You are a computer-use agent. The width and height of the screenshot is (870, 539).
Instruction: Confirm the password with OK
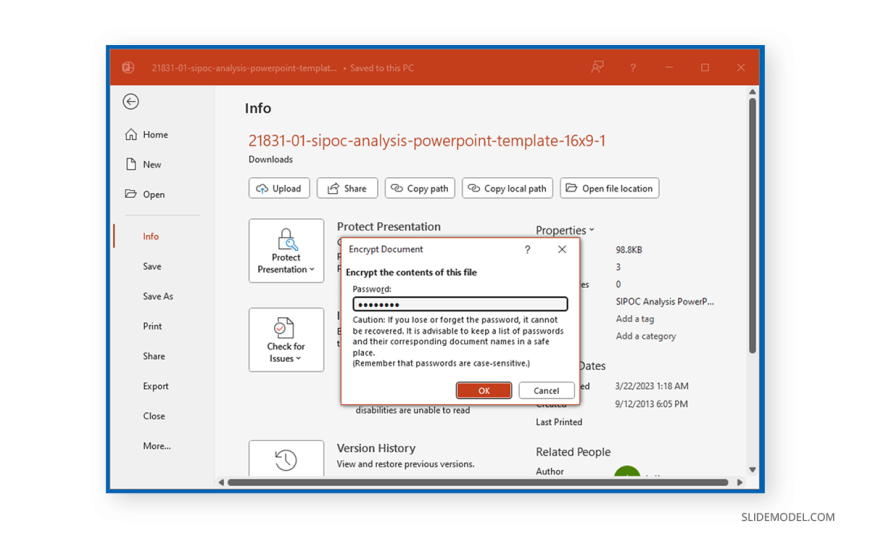(x=484, y=390)
